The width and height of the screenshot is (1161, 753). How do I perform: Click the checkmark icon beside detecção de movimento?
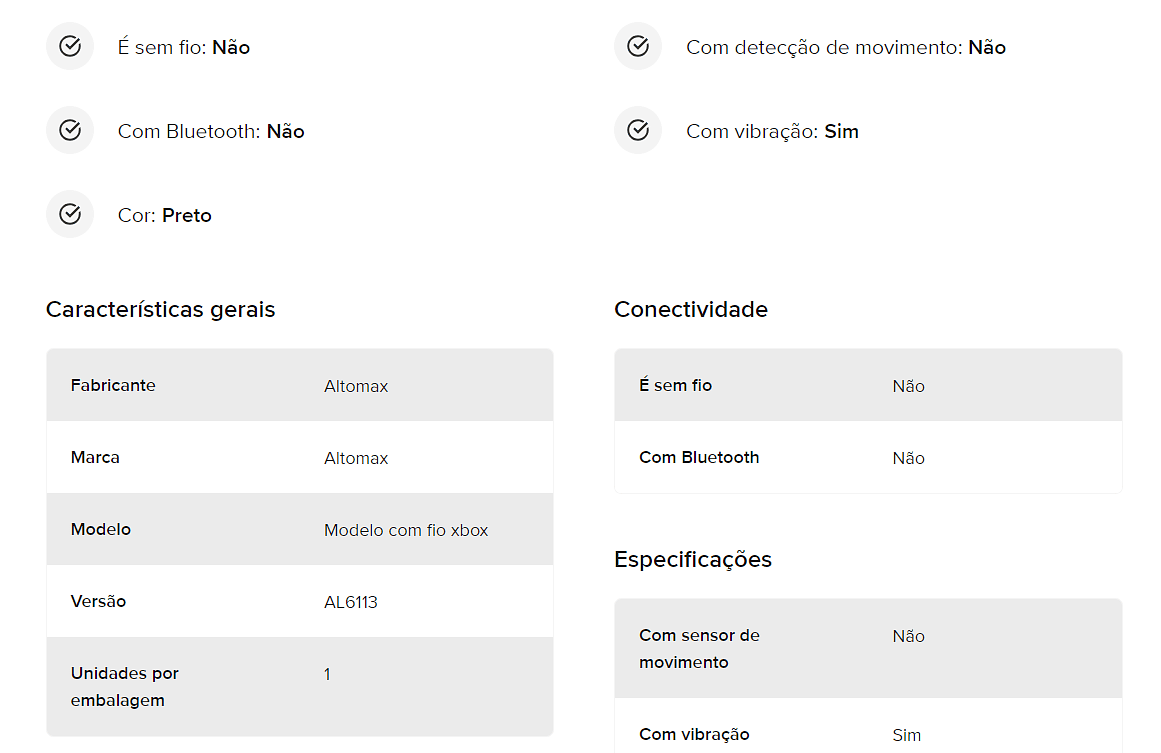click(638, 47)
